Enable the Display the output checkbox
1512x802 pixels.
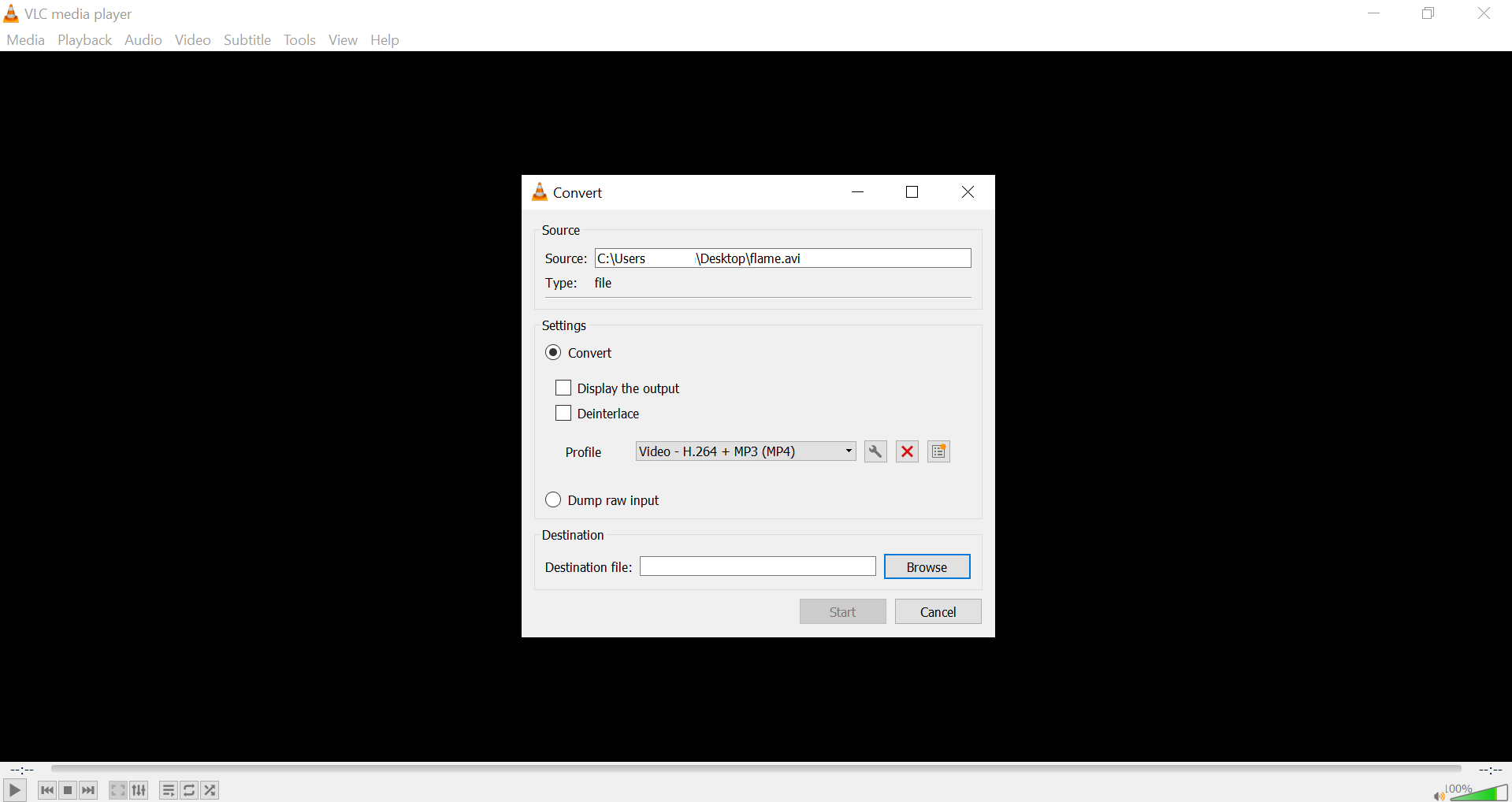pos(563,388)
